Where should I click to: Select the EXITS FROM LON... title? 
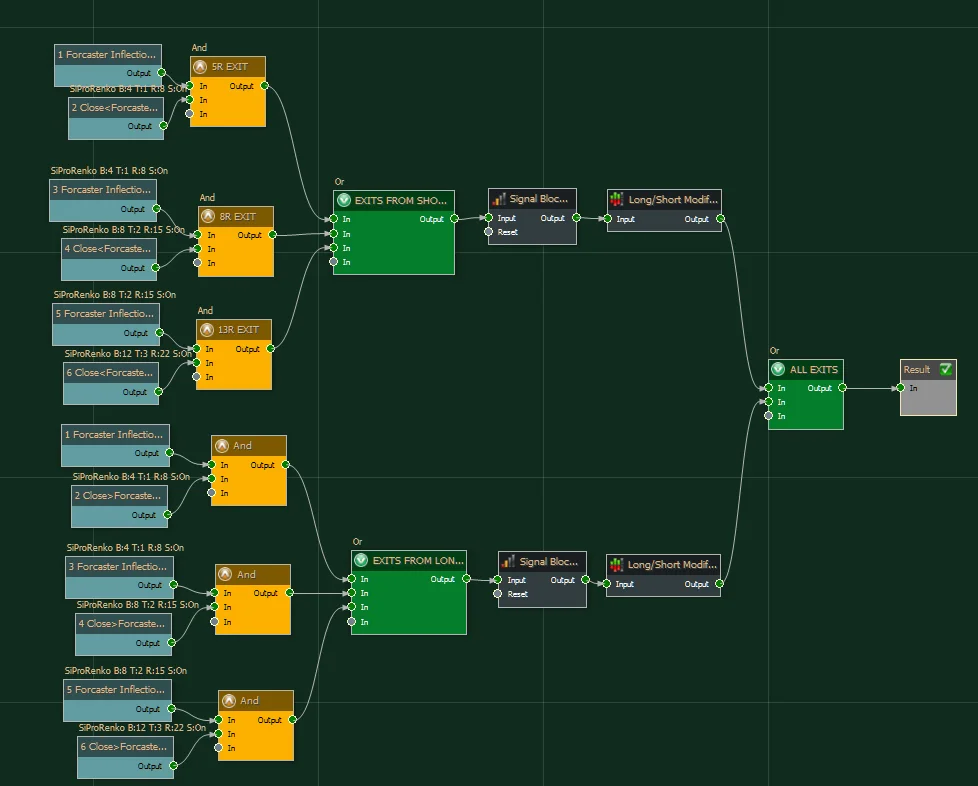[x=419, y=560]
